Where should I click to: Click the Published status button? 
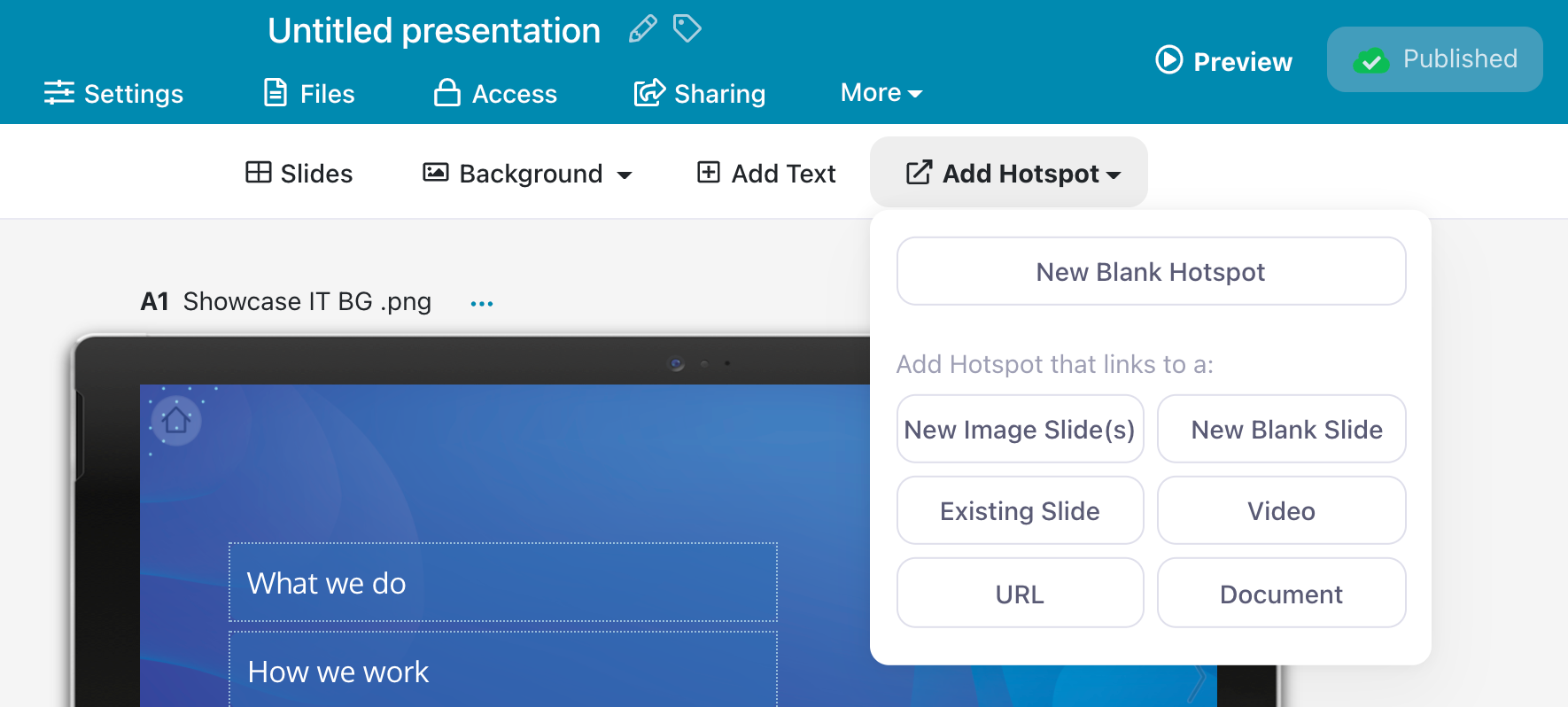(1434, 59)
